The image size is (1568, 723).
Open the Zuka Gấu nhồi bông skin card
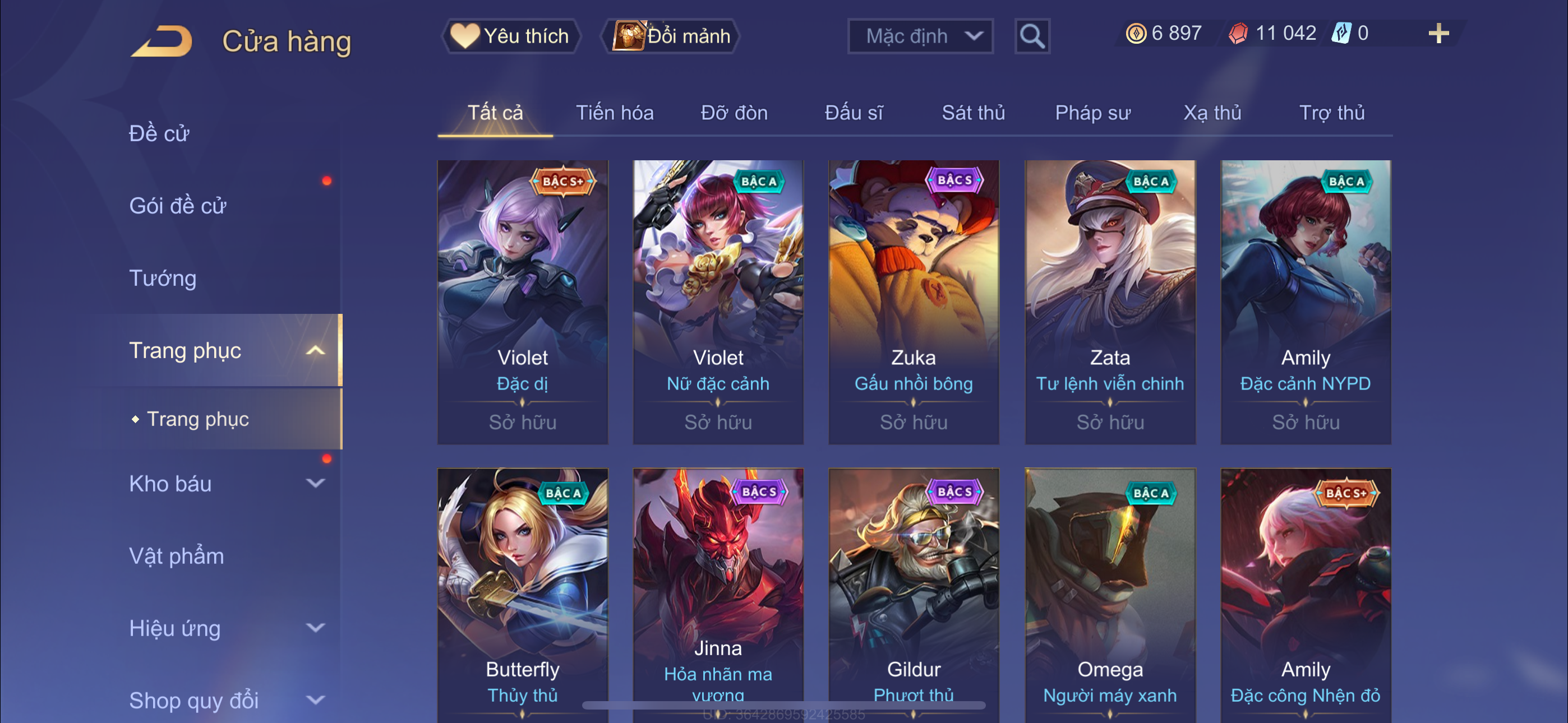tap(914, 303)
